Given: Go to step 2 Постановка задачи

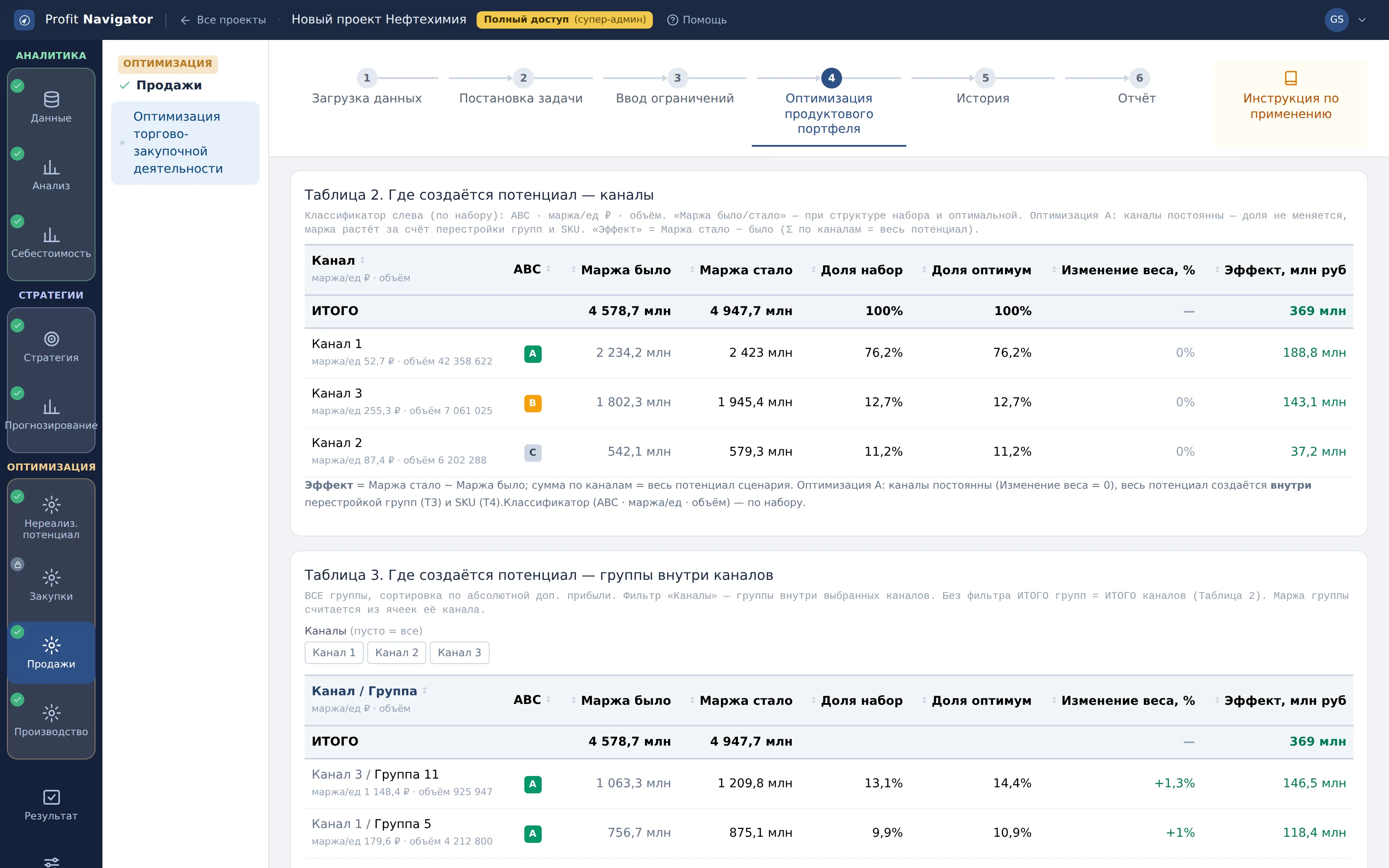Looking at the screenshot, I should pyautogui.click(x=521, y=87).
